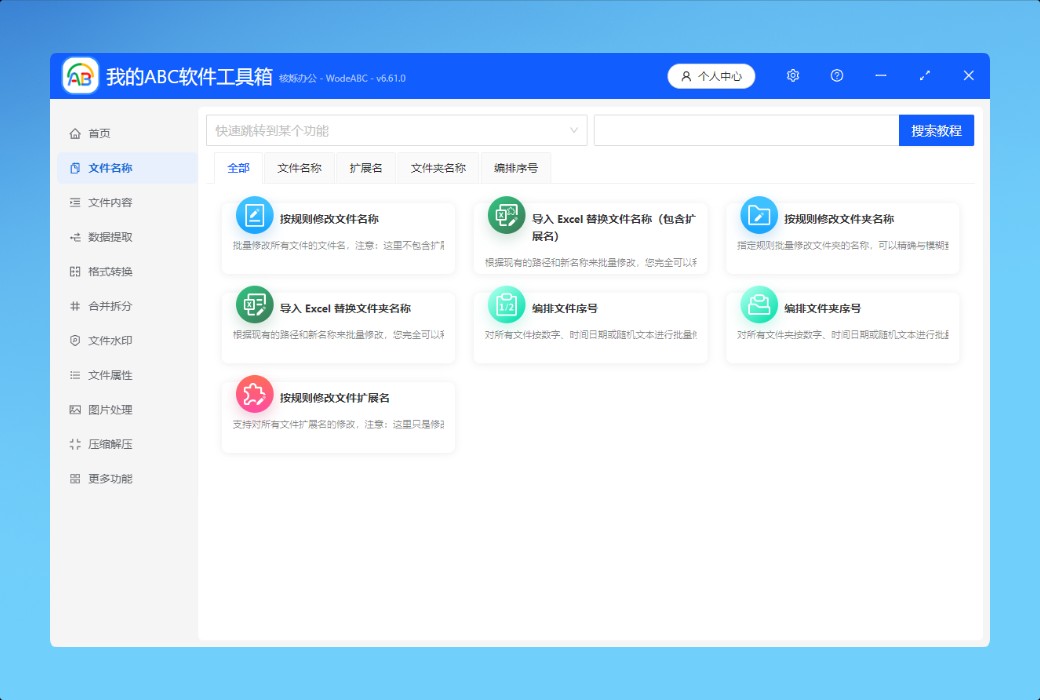Click the tutorial search input field
The width and height of the screenshot is (1040, 700).
coord(746,131)
